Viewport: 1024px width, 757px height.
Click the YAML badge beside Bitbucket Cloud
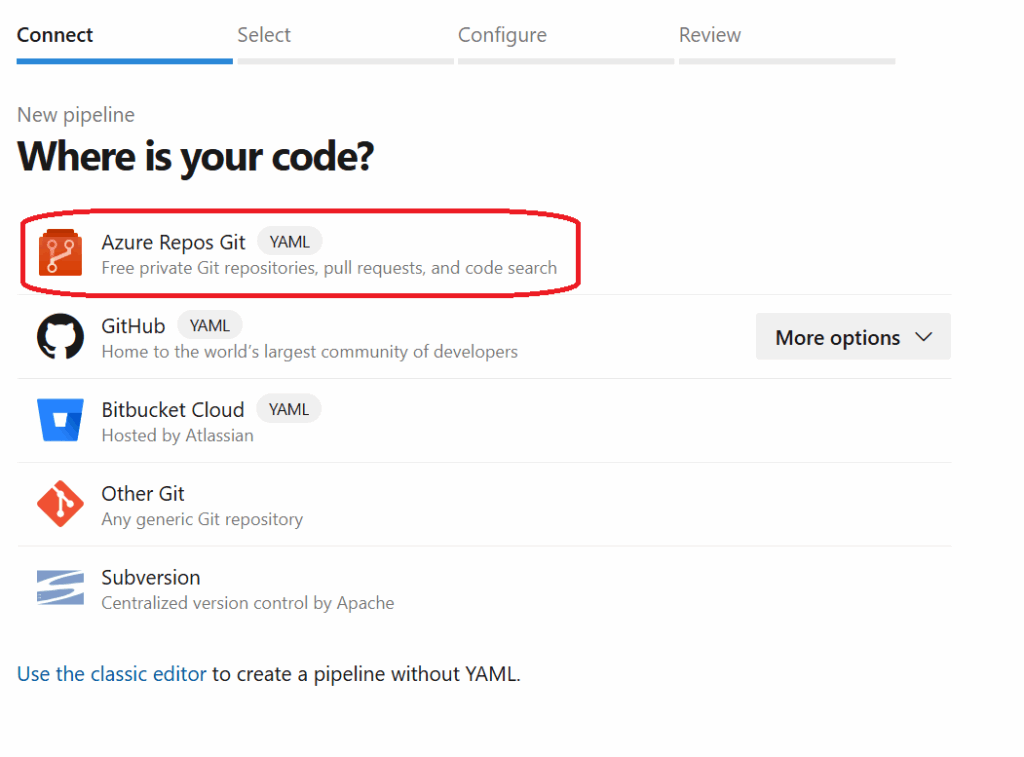coord(289,410)
